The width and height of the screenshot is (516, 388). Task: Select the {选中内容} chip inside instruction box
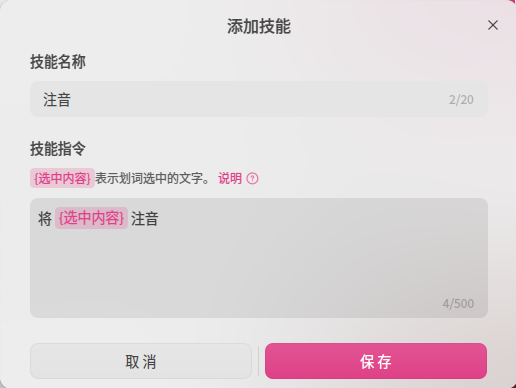(x=91, y=218)
